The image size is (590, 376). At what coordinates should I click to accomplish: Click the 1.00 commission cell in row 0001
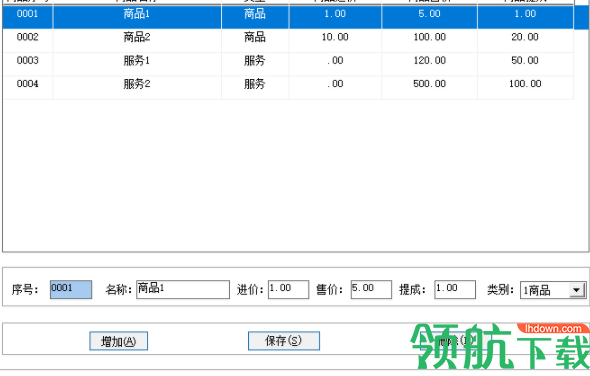point(525,17)
